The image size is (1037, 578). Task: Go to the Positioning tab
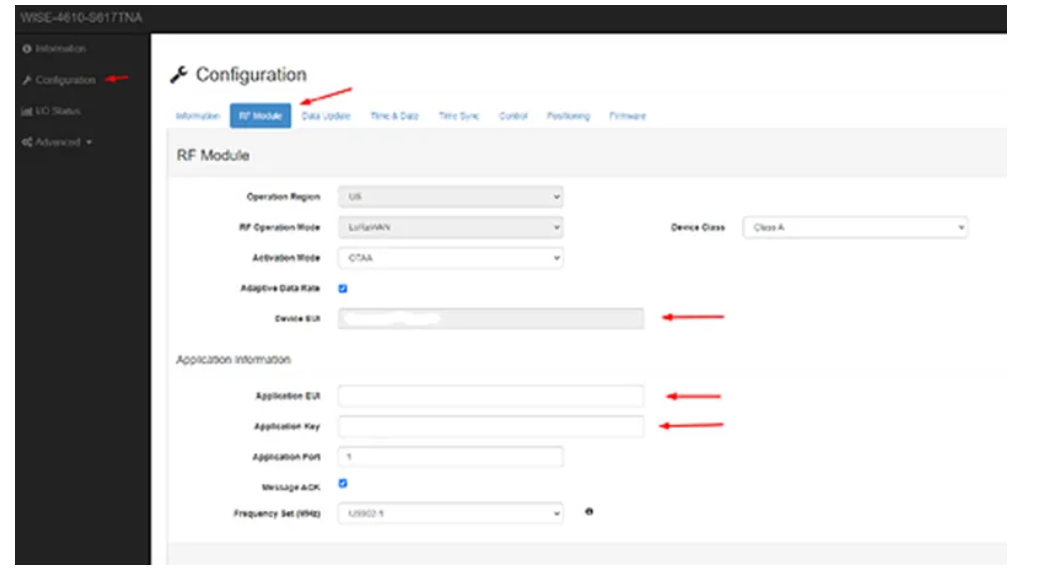(568, 116)
